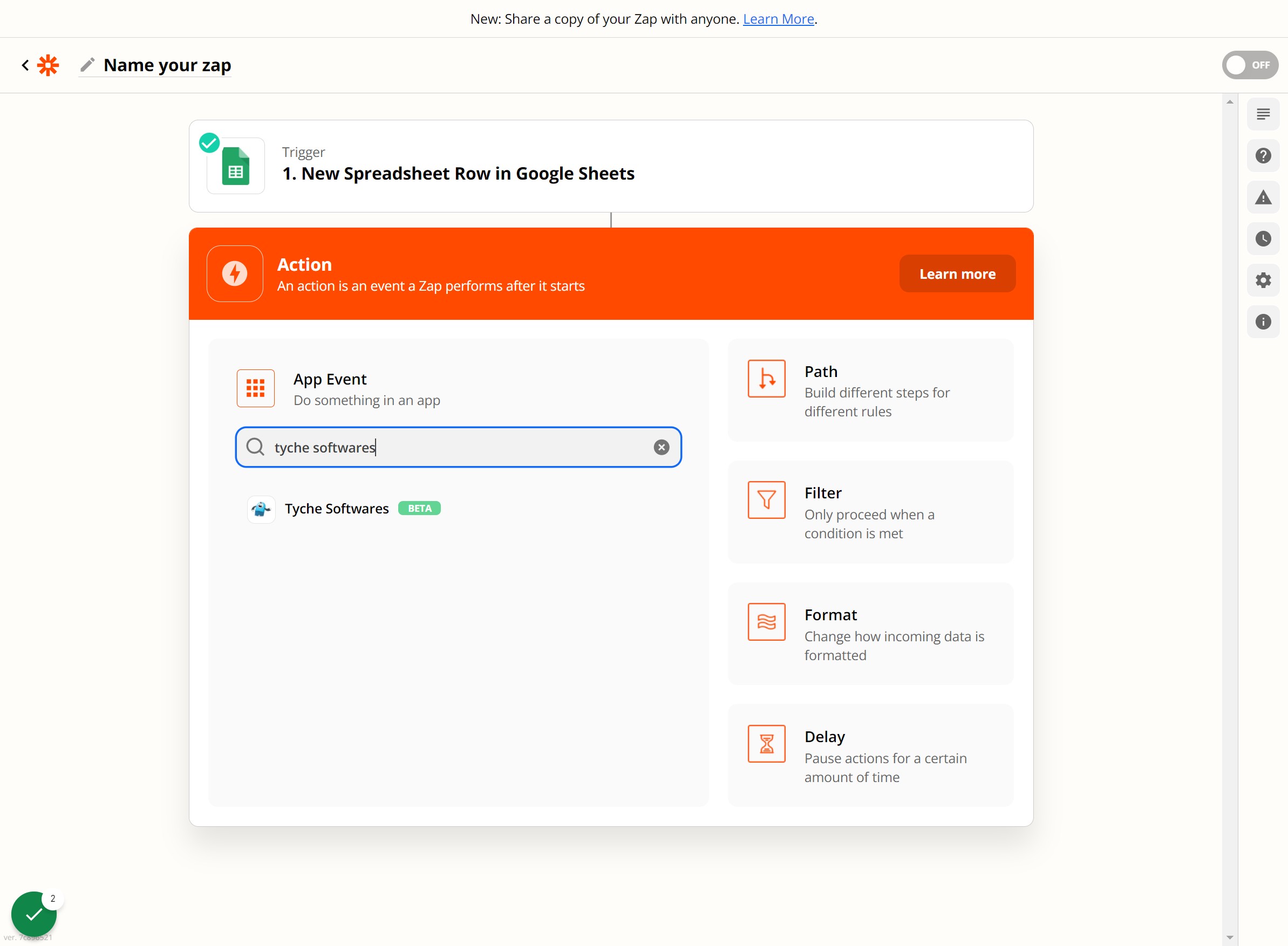Select the Filter card title
1288x946 pixels.
tap(823, 493)
